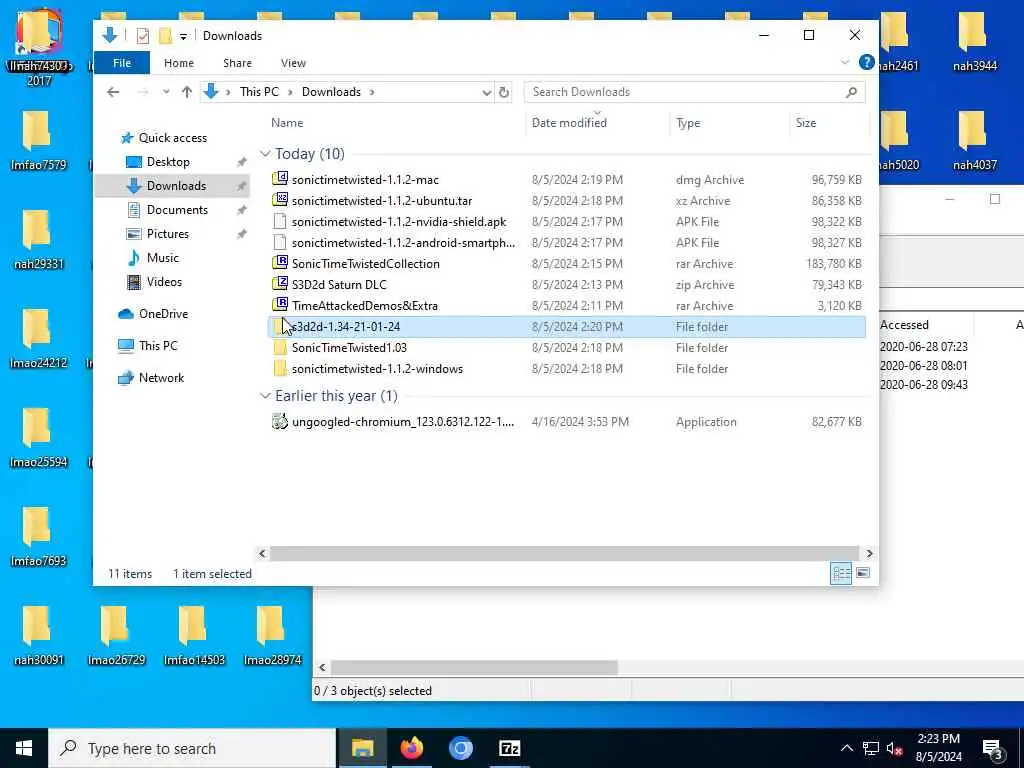Select the nvidia-shield.apk file icon

(x=280, y=221)
